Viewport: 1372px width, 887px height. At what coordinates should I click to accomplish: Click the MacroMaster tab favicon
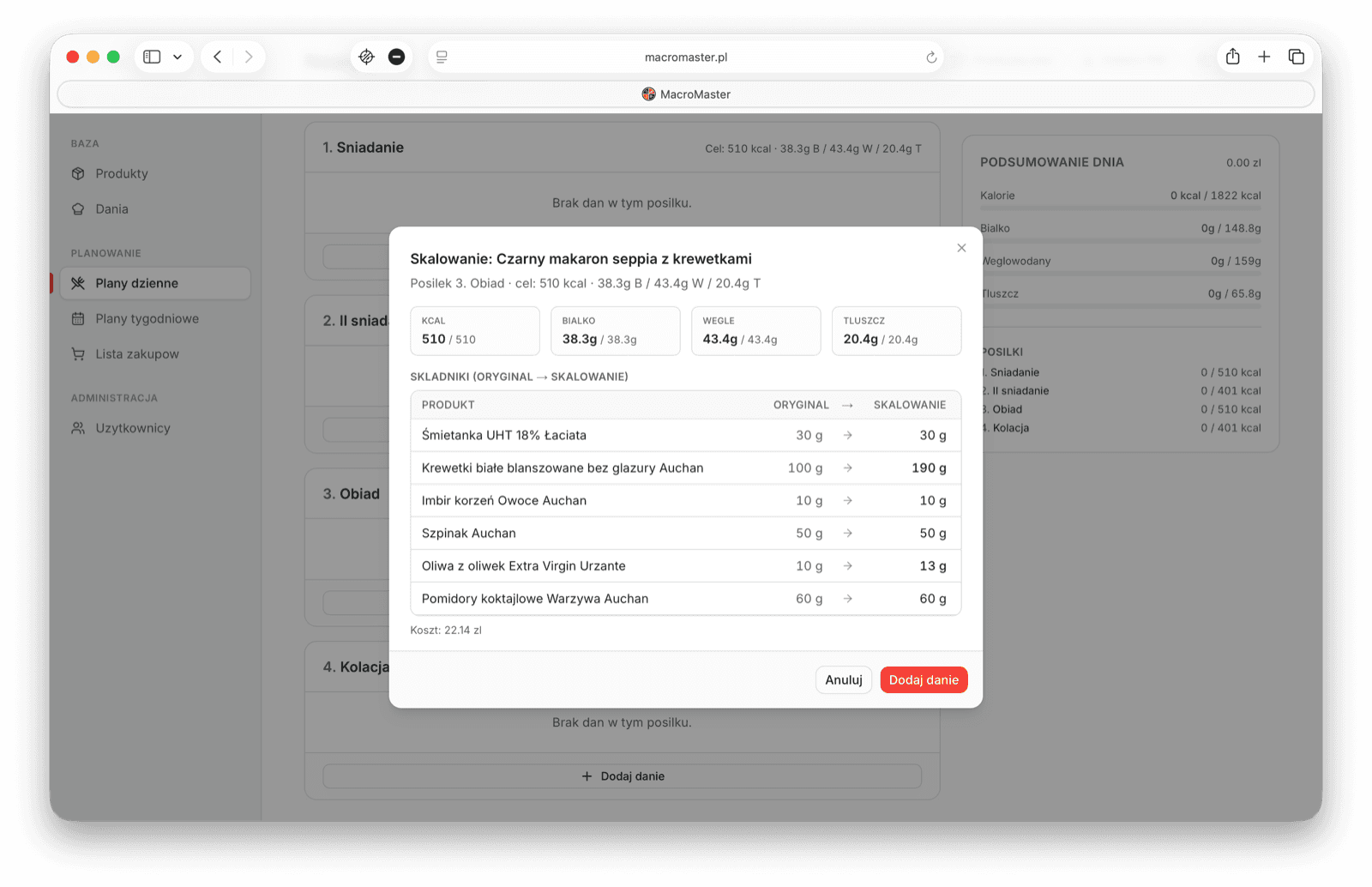pyautogui.click(x=648, y=94)
